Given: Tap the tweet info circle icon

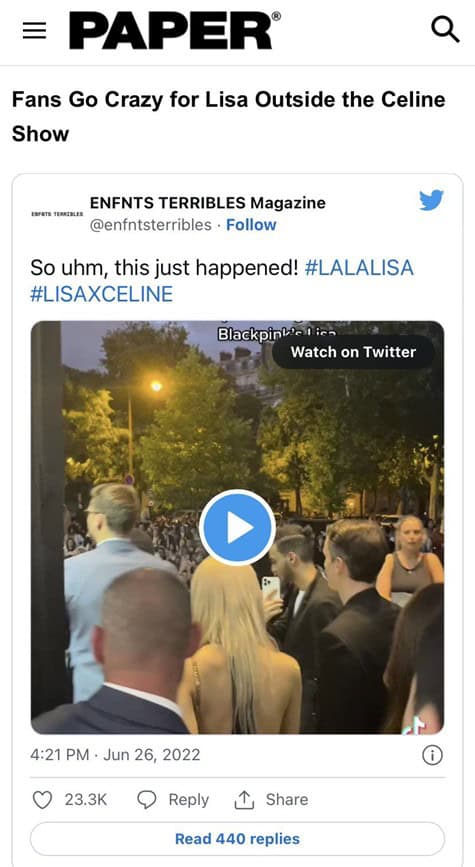Looking at the screenshot, I should [432, 755].
